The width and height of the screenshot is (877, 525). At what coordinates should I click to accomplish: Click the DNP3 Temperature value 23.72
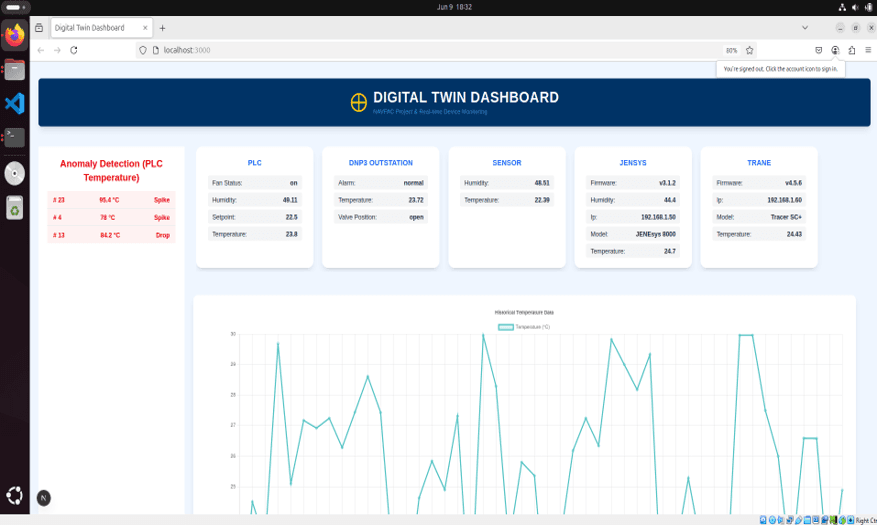pos(416,200)
